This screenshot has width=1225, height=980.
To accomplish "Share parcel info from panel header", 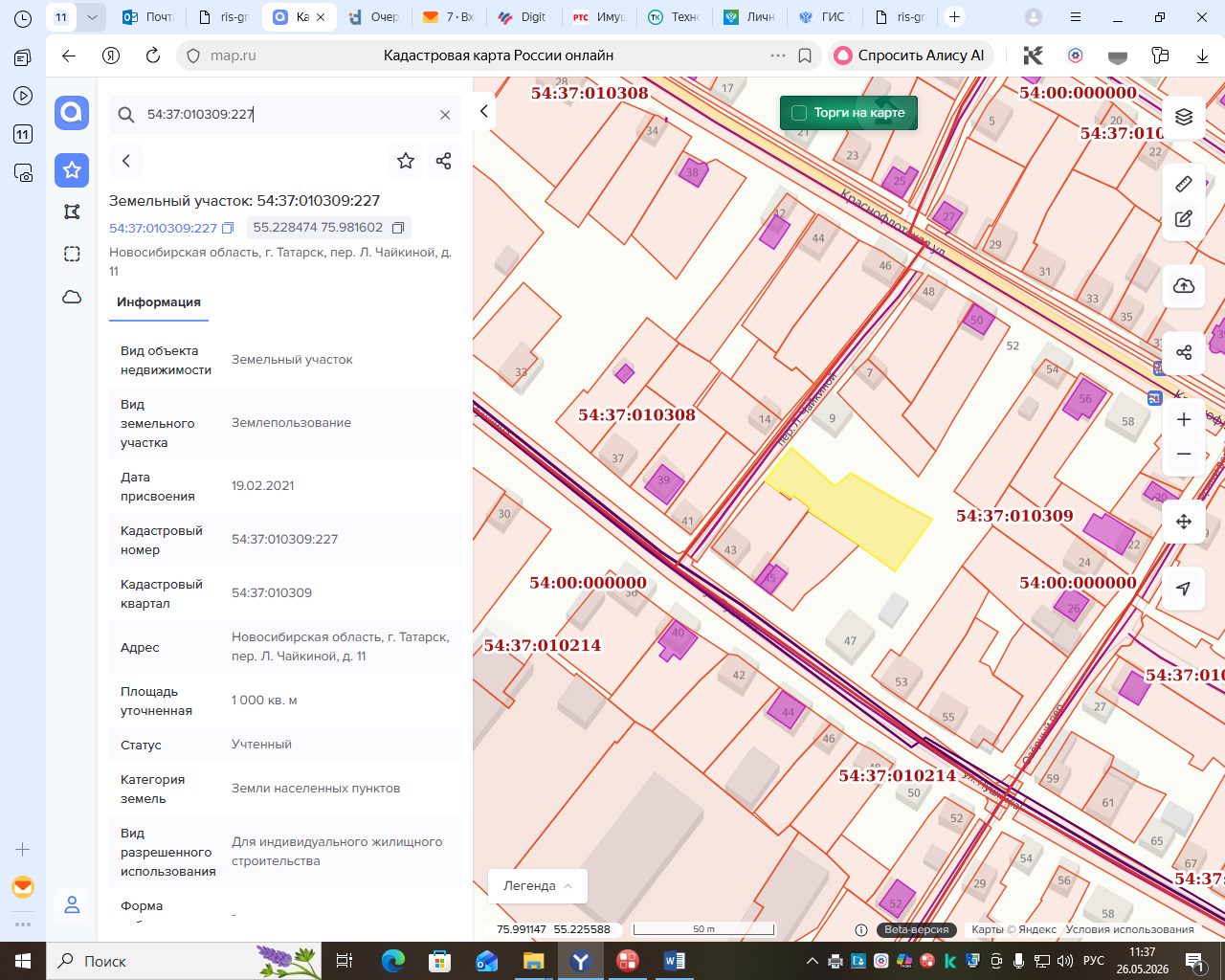I will [443, 161].
